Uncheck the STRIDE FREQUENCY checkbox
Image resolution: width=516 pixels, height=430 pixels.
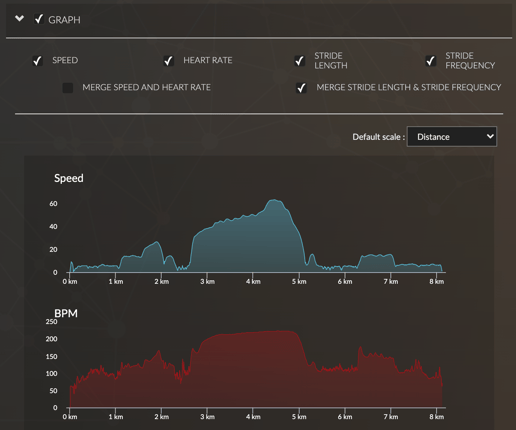(x=431, y=61)
